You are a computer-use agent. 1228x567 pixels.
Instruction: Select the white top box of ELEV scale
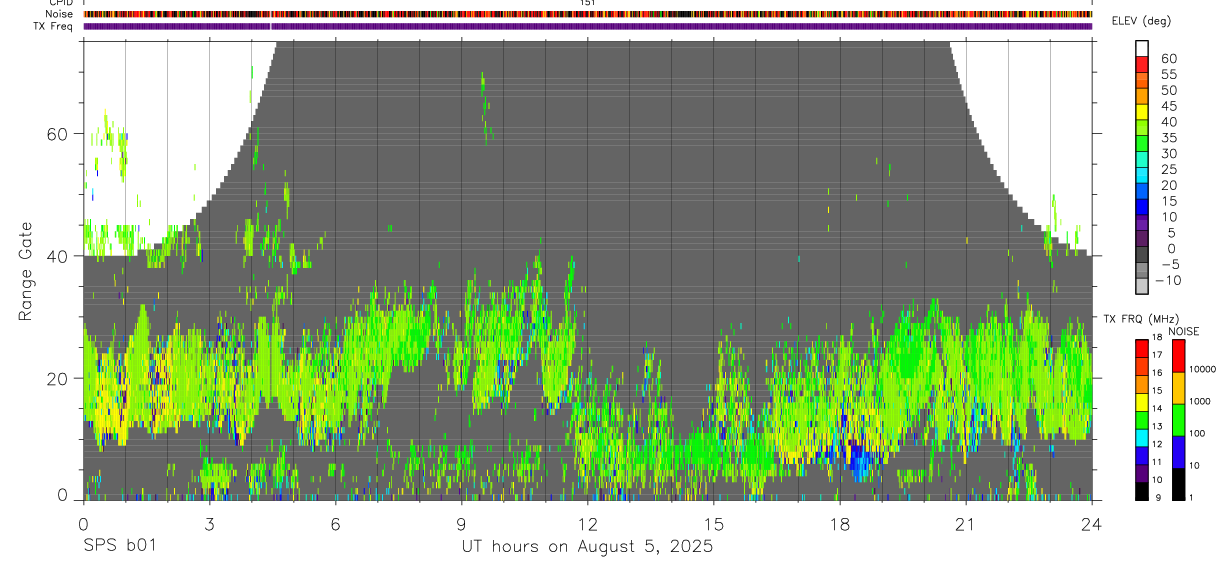(x=1143, y=48)
